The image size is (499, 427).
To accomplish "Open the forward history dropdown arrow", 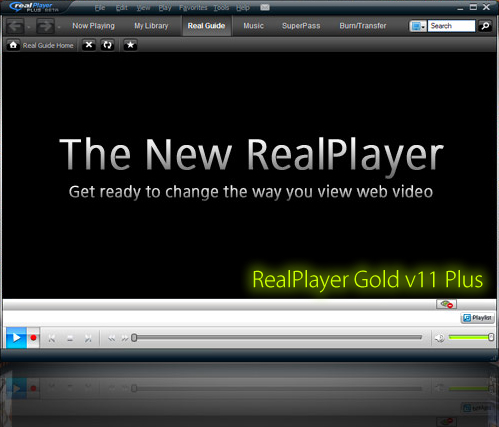I will point(59,27).
